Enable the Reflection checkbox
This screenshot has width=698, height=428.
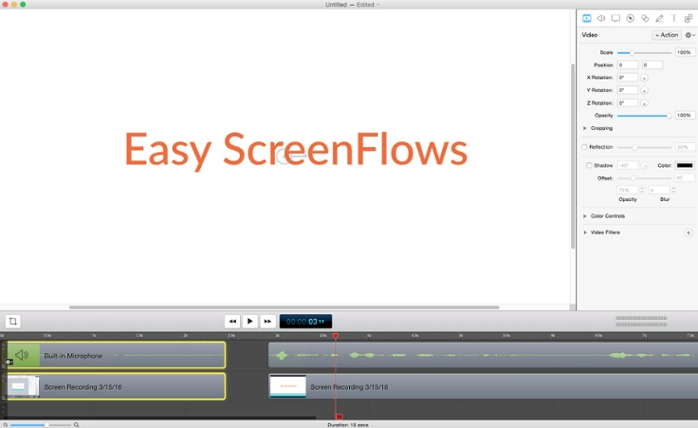click(584, 147)
